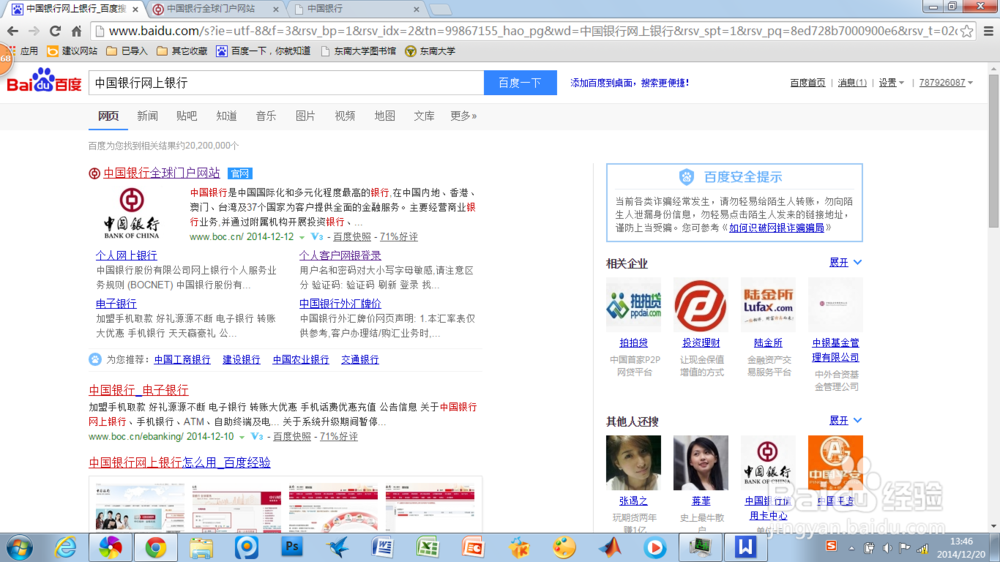Select the 地图 search category
The width and height of the screenshot is (1000, 562).
385,116
